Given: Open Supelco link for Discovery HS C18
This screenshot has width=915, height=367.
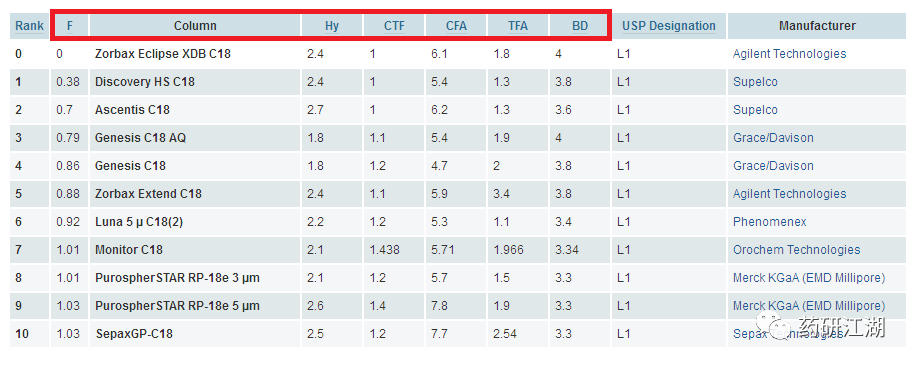Looking at the screenshot, I should (x=755, y=82).
